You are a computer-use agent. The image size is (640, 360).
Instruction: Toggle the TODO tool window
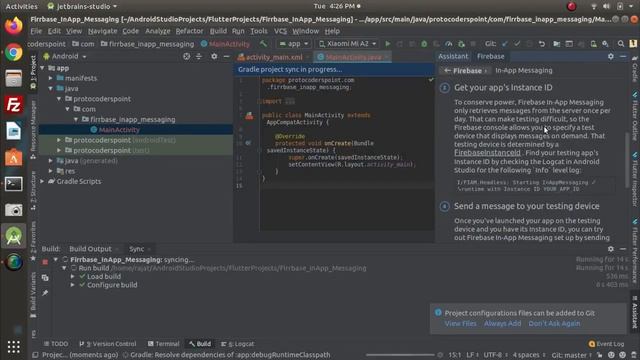coord(56,344)
